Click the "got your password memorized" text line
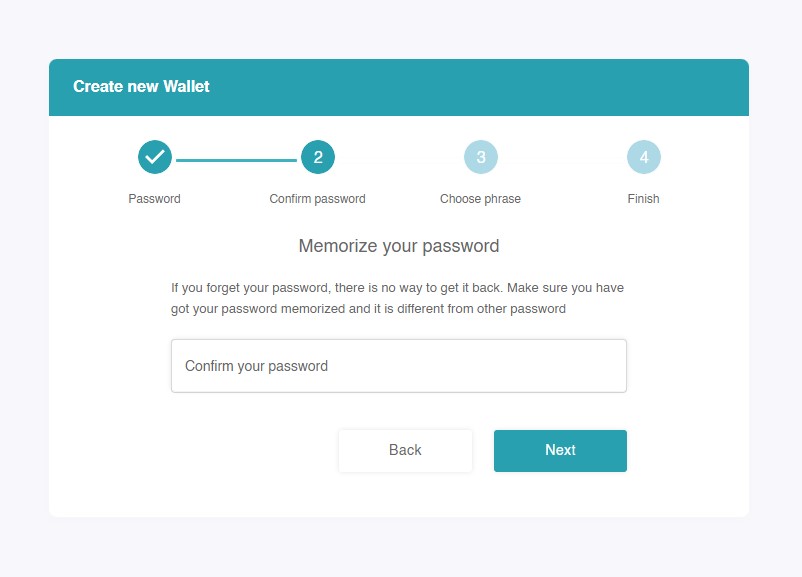This screenshot has height=577, width=802. tap(368, 309)
